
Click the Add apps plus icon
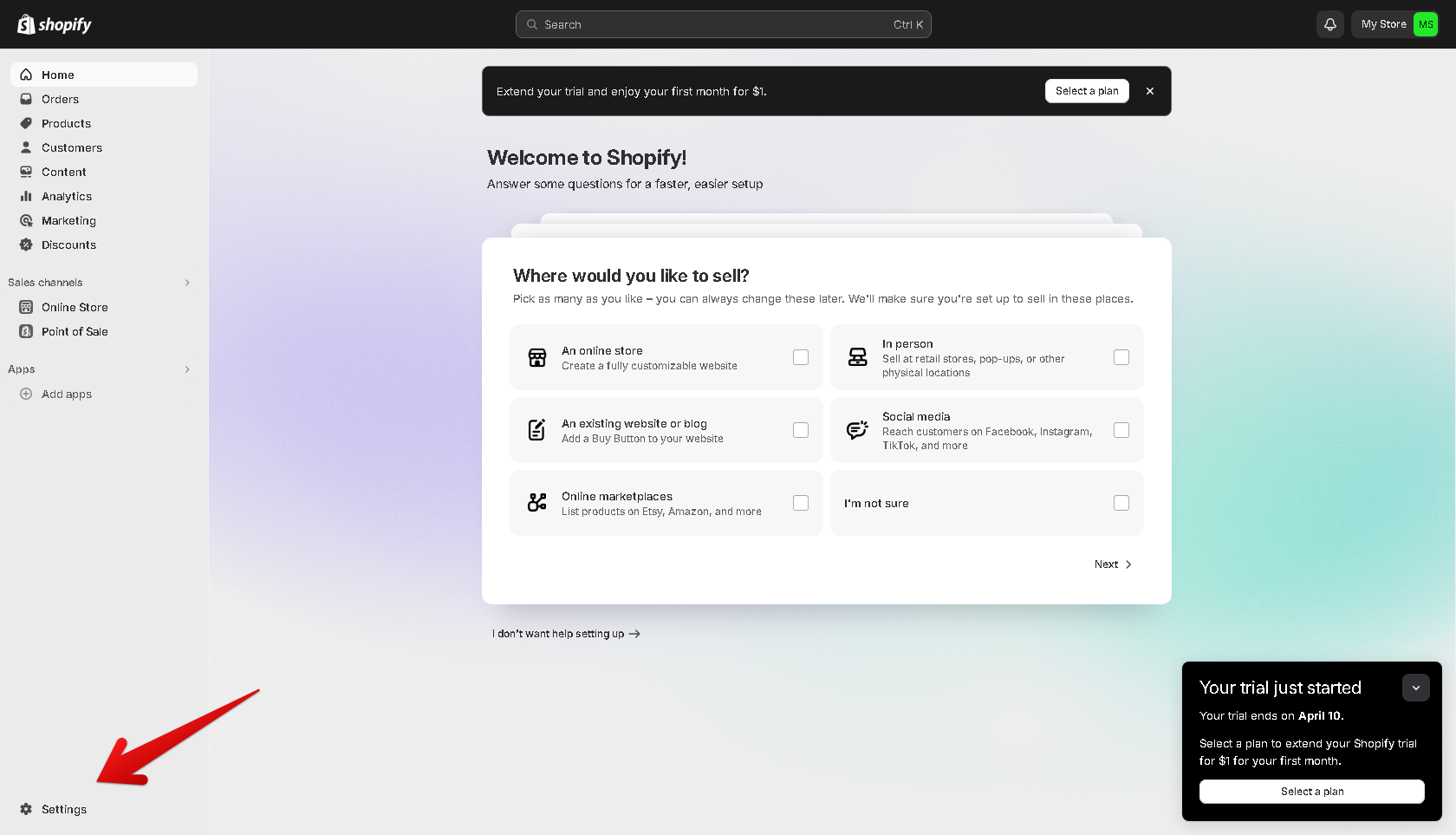(26, 394)
